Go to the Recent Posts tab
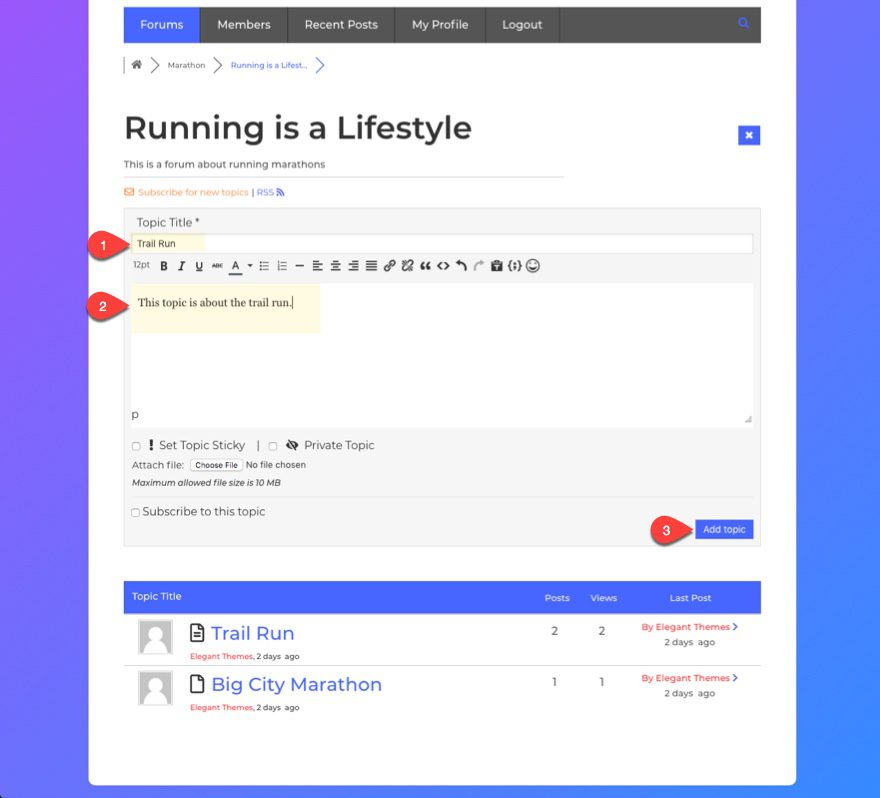The image size is (880, 798). (341, 25)
